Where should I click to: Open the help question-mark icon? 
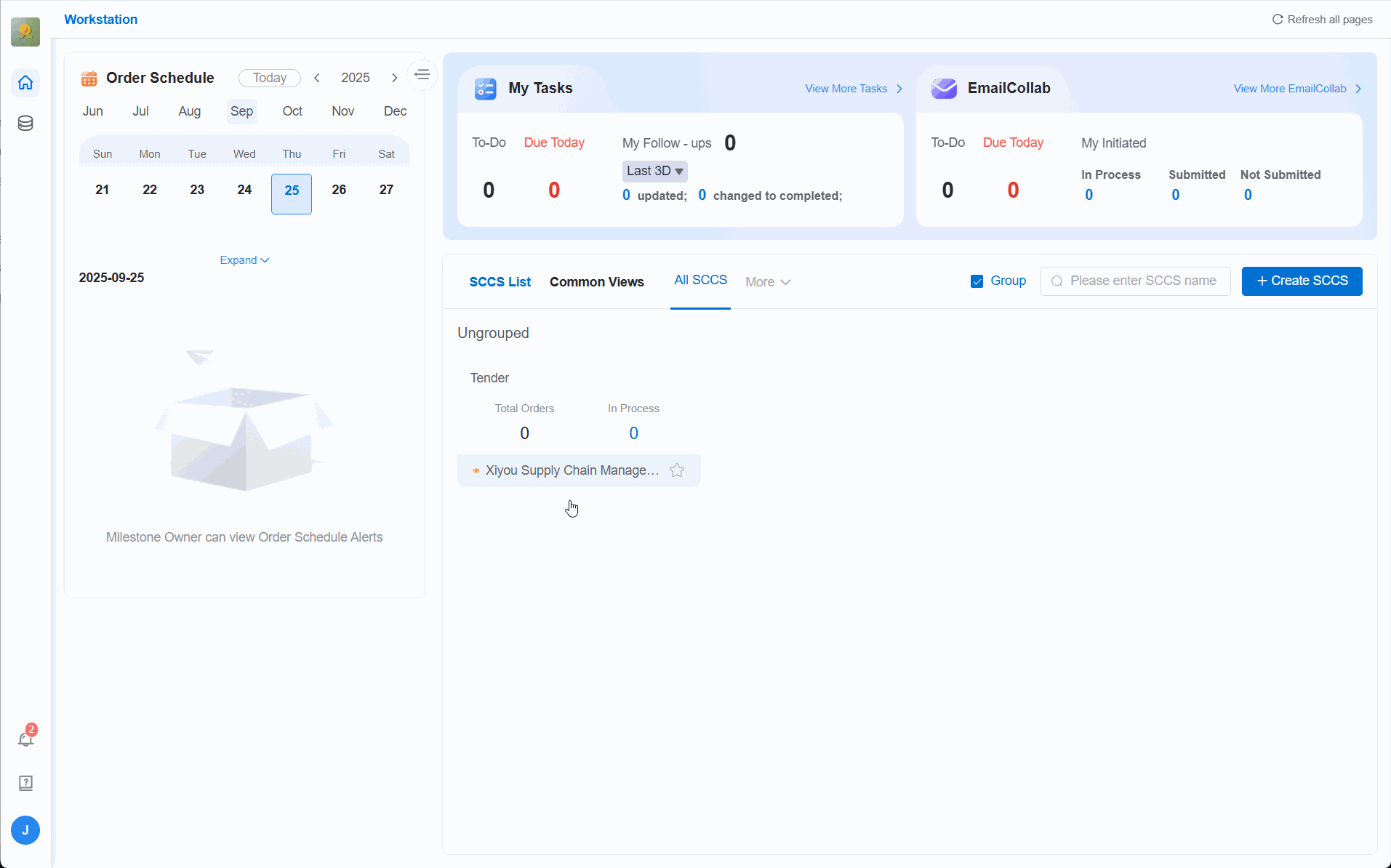coord(25,783)
